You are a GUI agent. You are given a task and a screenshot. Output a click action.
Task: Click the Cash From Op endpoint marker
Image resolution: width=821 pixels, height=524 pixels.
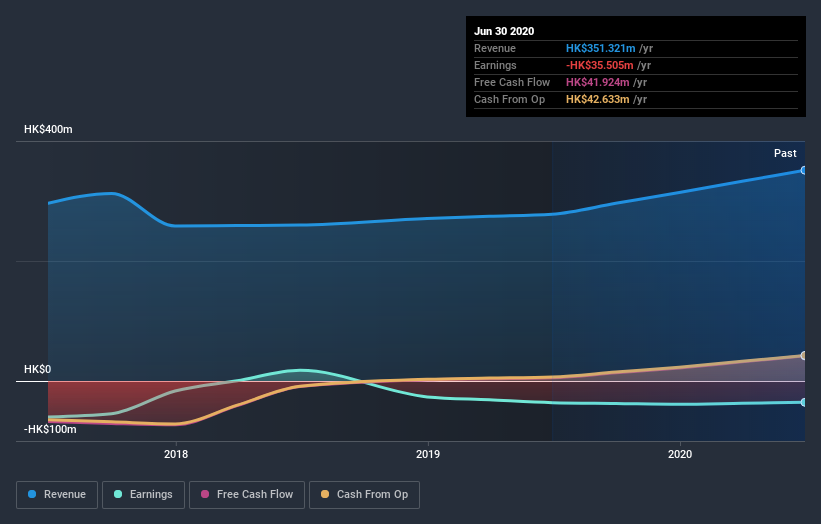pyautogui.click(x=803, y=356)
